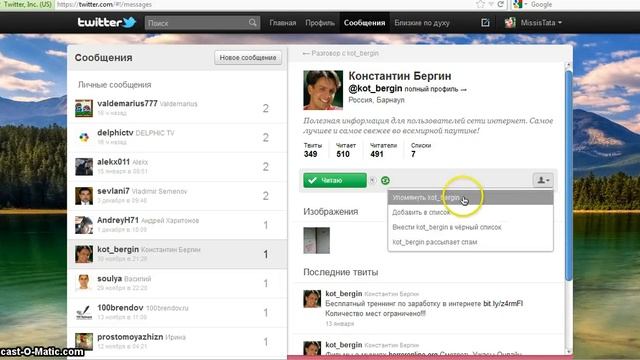Screen dimensions: 640x360
Task: Click AndreyH71 avatar thumbnail
Action: click(x=84, y=225)
